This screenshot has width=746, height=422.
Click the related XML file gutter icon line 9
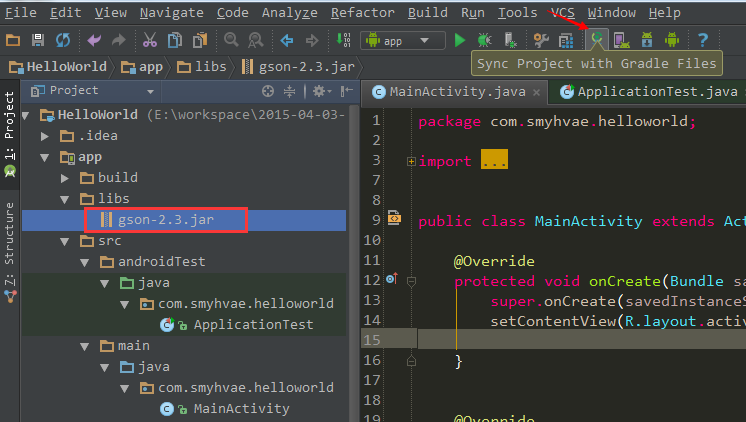(394, 218)
